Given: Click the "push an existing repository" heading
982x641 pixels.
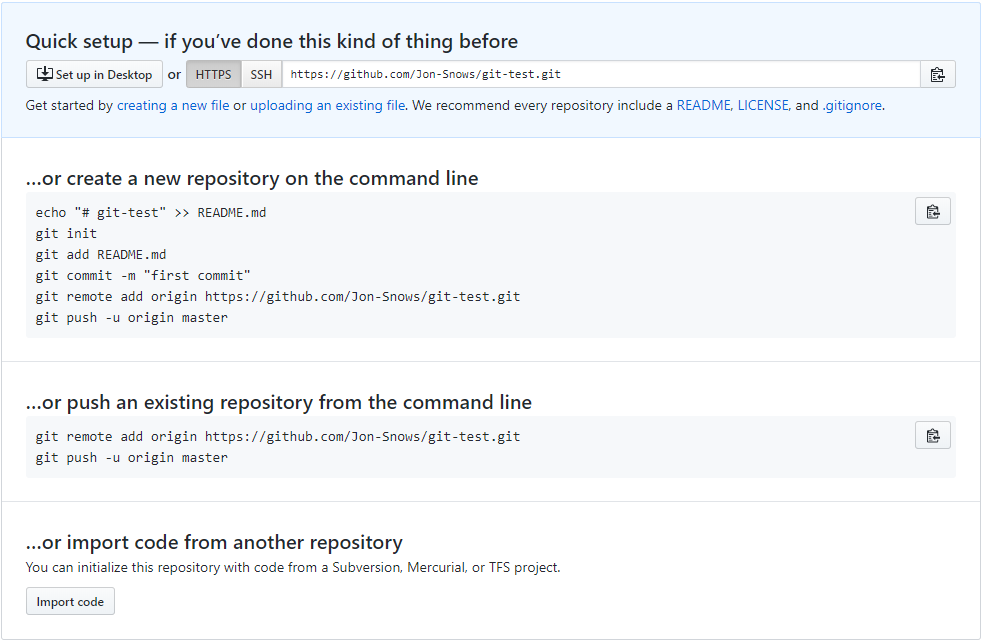Looking at the screenshot, I should (x=279, y=403).
